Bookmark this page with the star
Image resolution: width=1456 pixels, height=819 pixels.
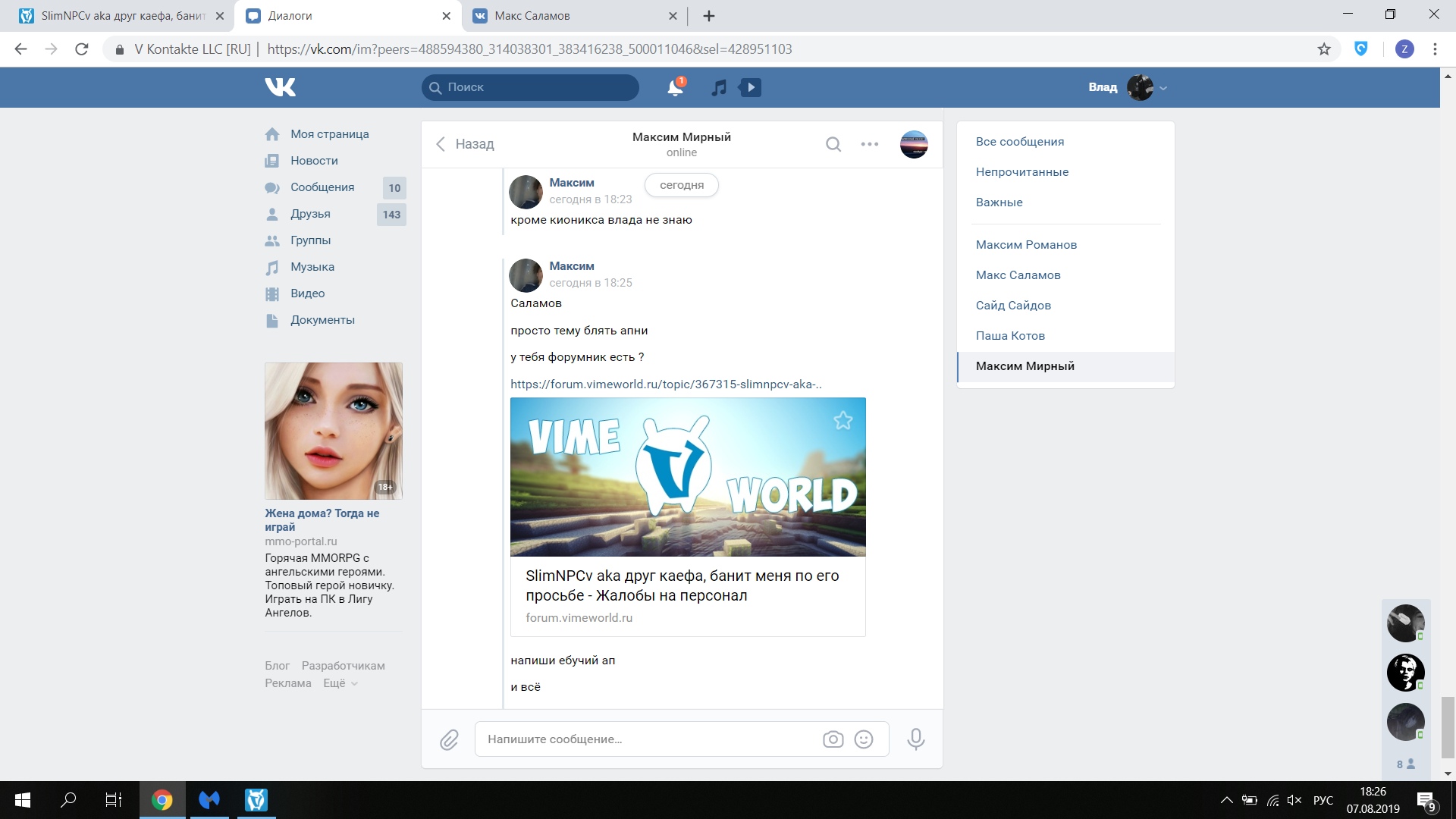1324,49
